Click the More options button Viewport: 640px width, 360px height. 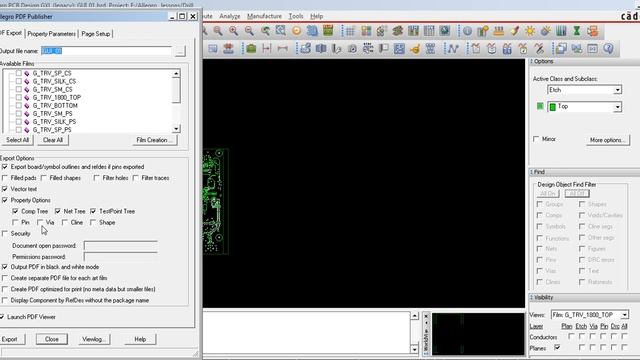coord(608,140)
